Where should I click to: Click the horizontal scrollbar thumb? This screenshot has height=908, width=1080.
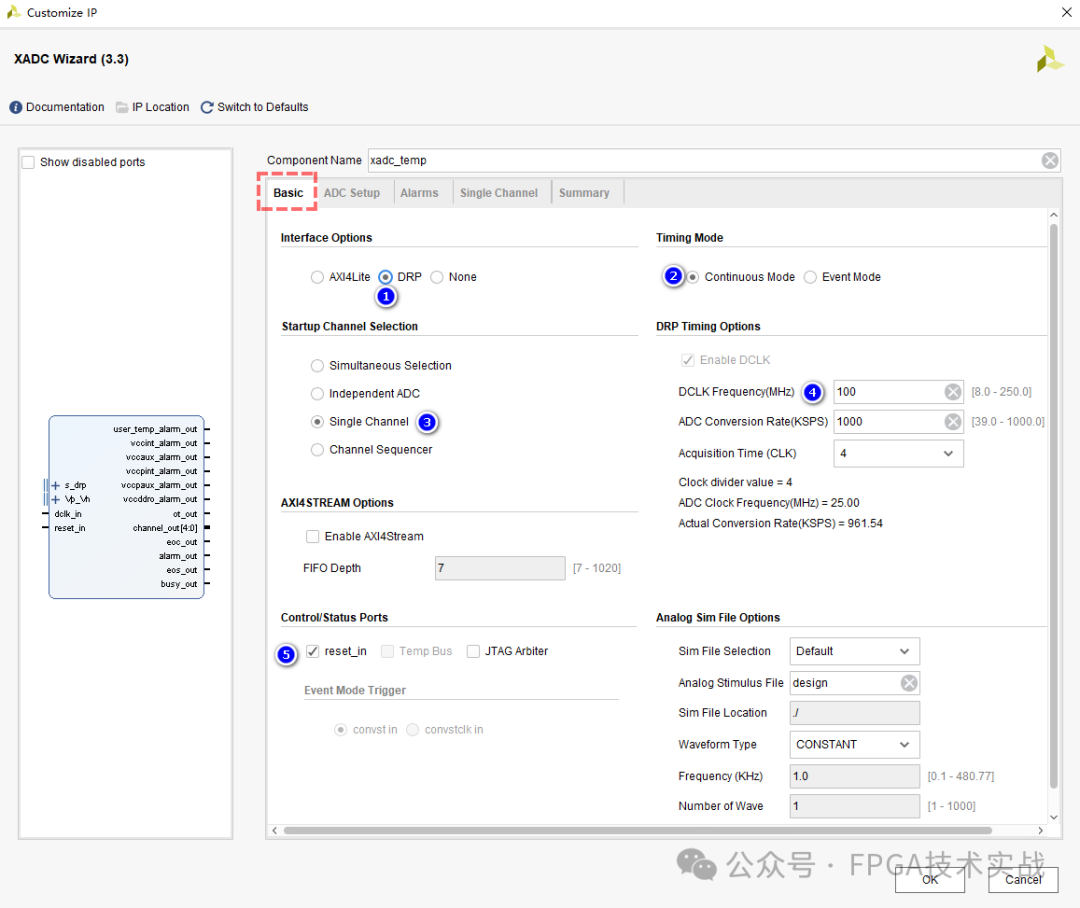click(637, 831)
